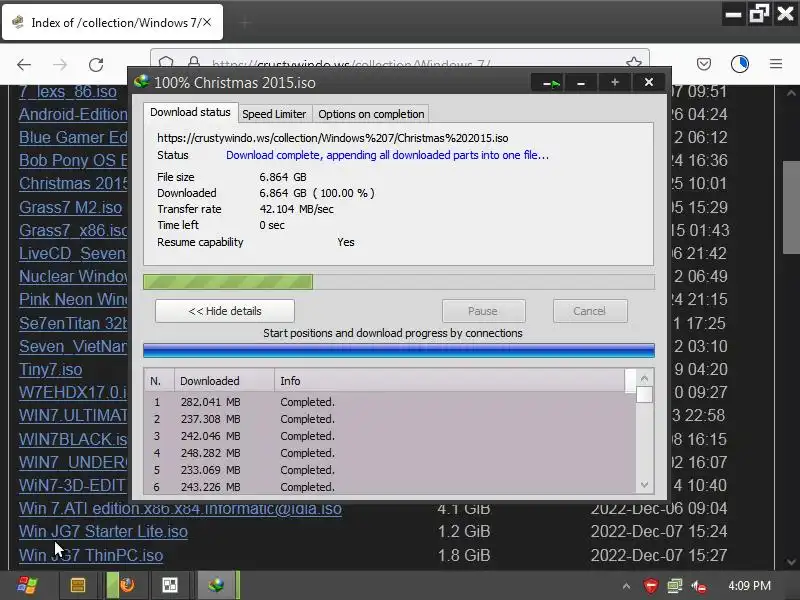Select the Index of /collection/Windows 7 browser tab
The width and height of the screenshot is (800, 600).
(112, 22)
